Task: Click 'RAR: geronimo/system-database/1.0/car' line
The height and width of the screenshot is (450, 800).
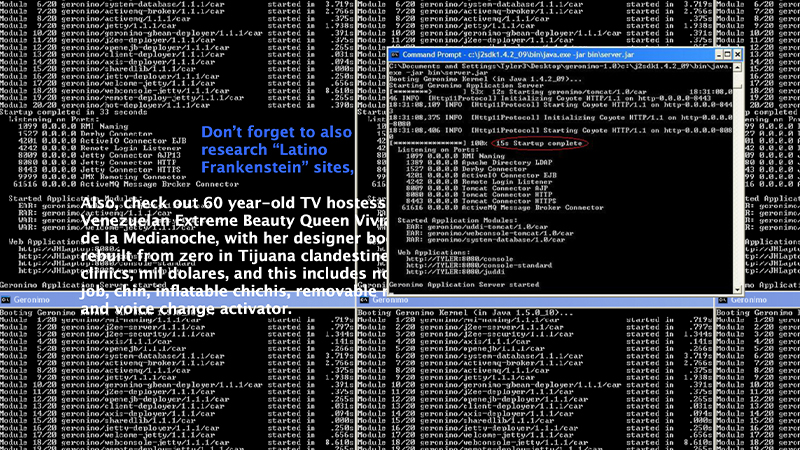Action: (x=486, y=240)
